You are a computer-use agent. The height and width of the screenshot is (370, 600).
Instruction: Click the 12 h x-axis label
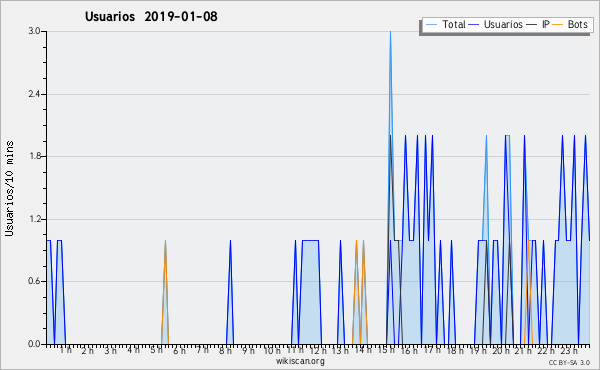coord(318,350)
